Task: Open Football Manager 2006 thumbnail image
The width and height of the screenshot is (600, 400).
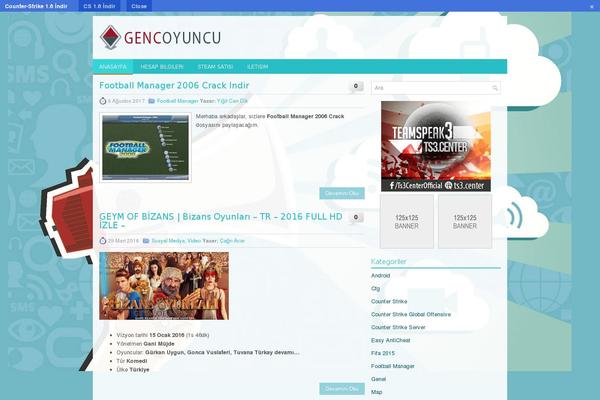Action: point(145,147)
